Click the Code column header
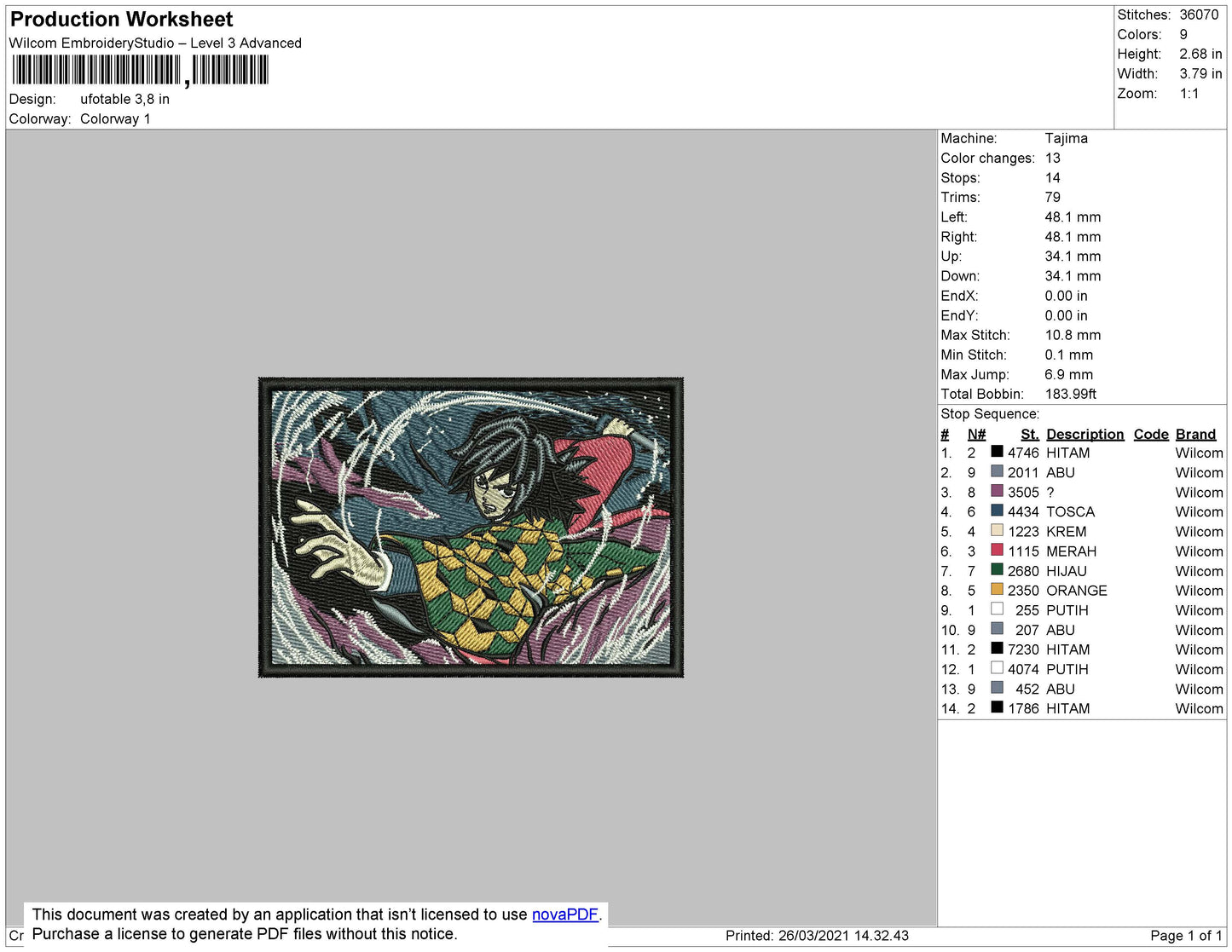 coord(1151,434)
